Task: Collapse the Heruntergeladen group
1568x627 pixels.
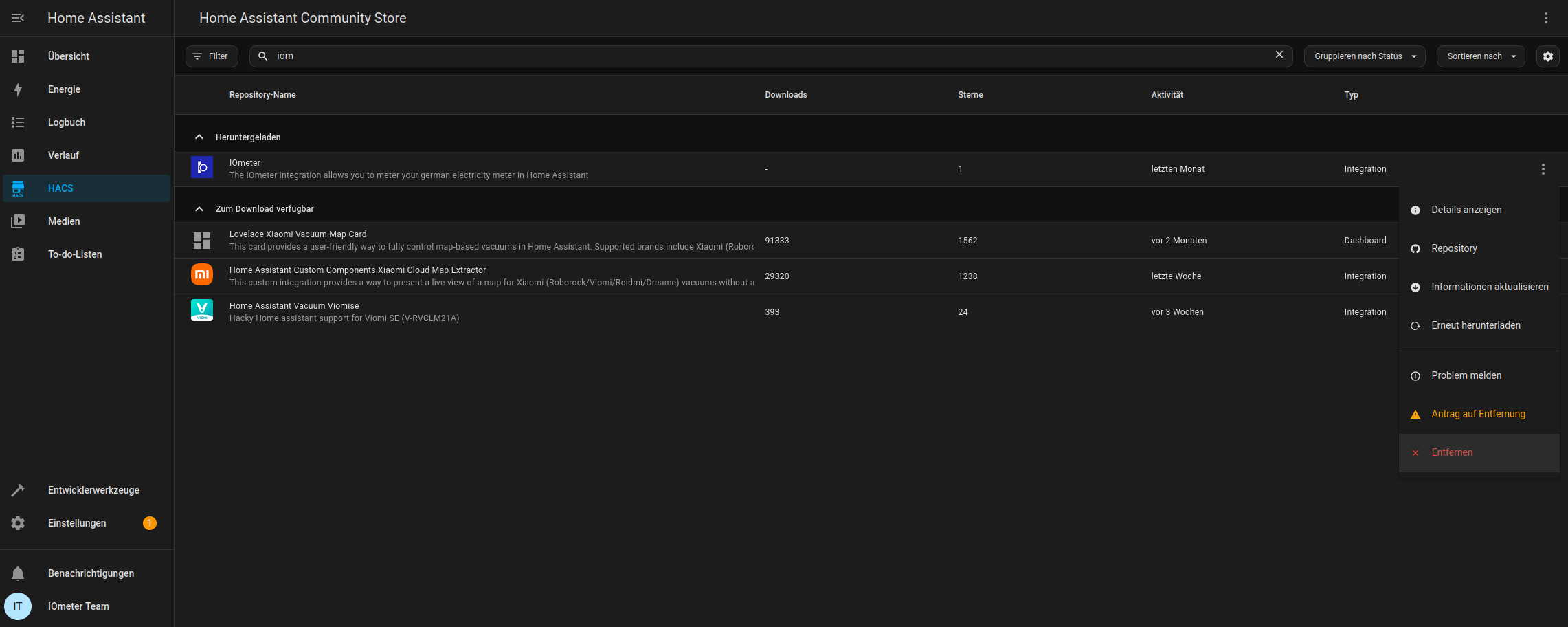Action: (x=199, y=137)
